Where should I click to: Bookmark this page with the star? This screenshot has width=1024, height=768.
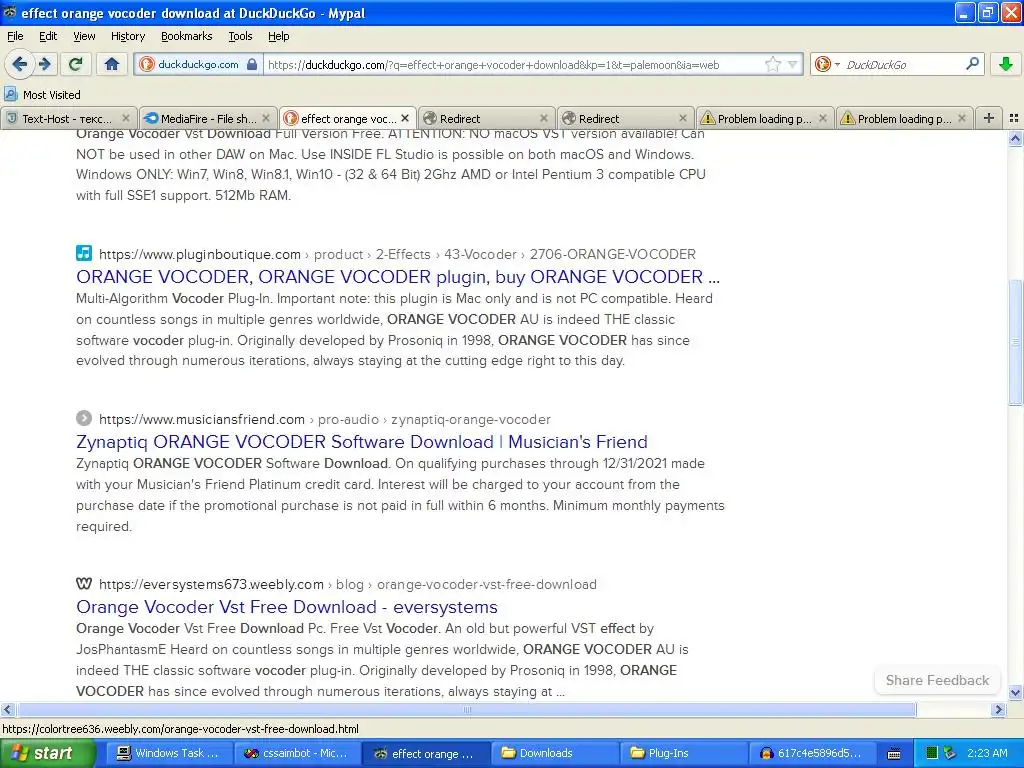pos(773,64)
